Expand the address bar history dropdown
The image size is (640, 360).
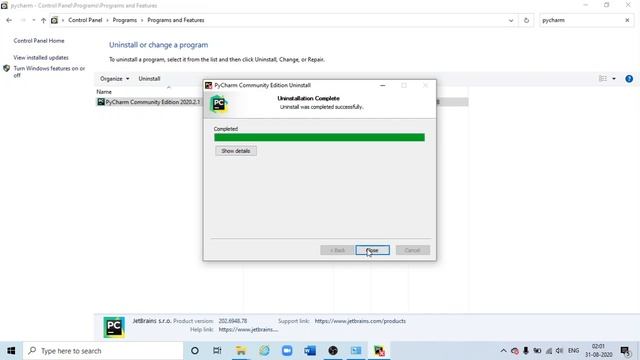click(511, 20)
